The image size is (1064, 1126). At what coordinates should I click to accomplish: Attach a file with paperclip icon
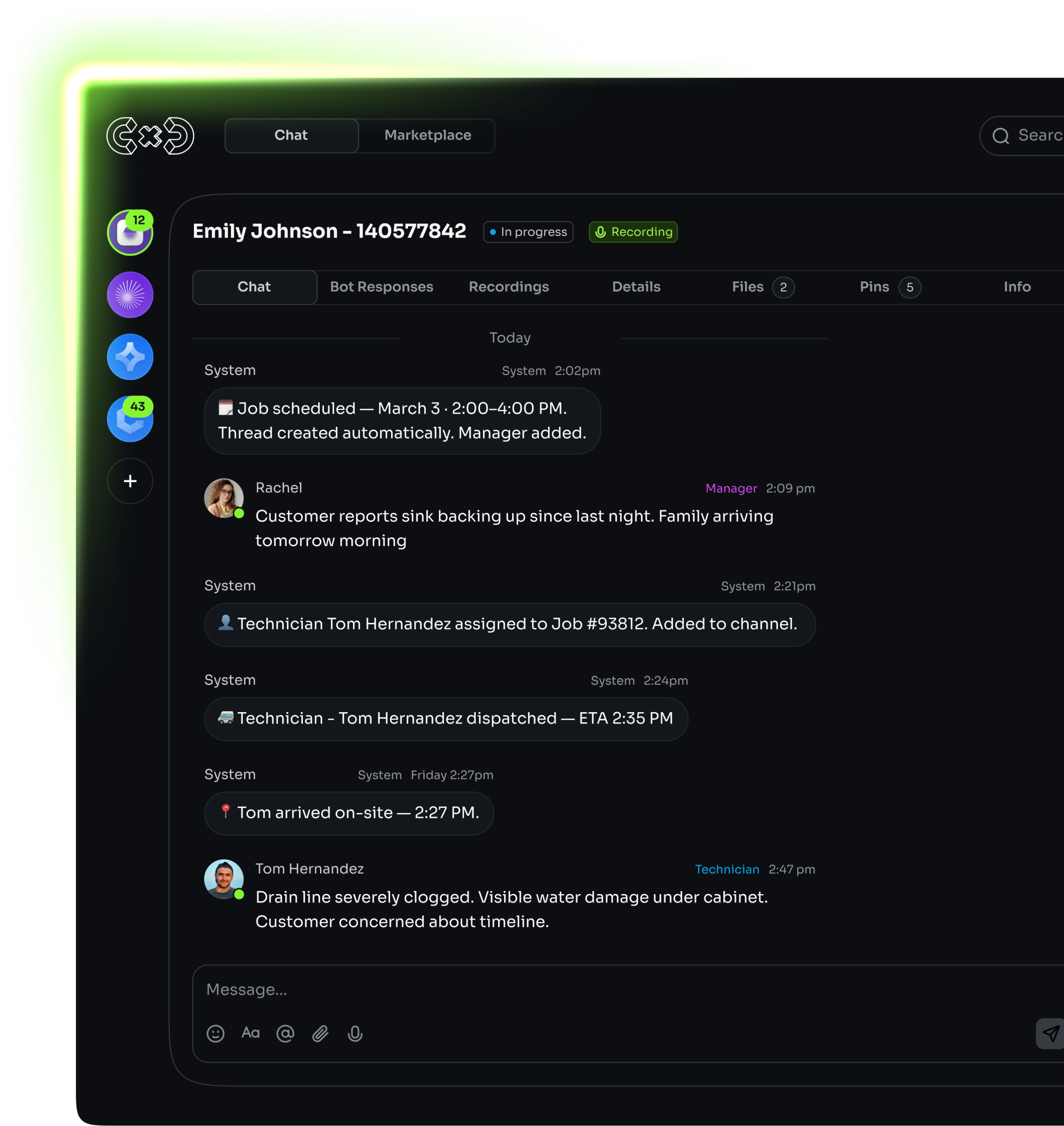tap(321, 1033)
